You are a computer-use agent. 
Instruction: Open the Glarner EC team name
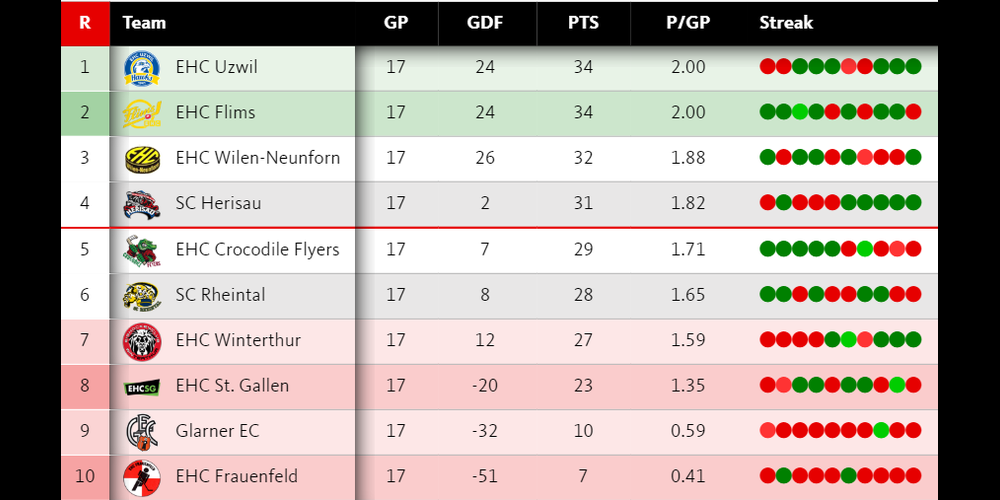pos(217,431)
